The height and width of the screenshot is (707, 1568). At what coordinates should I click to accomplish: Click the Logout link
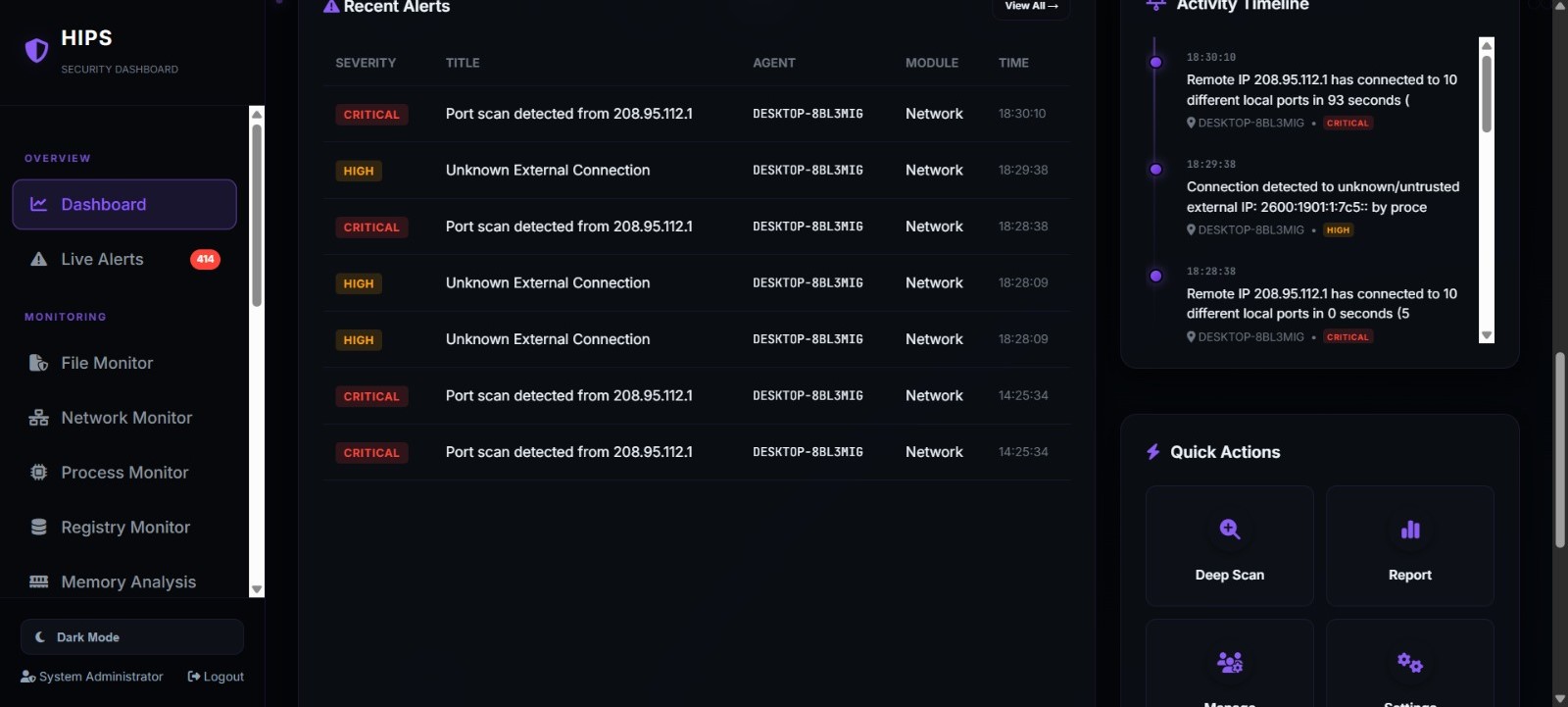(216, 677)
